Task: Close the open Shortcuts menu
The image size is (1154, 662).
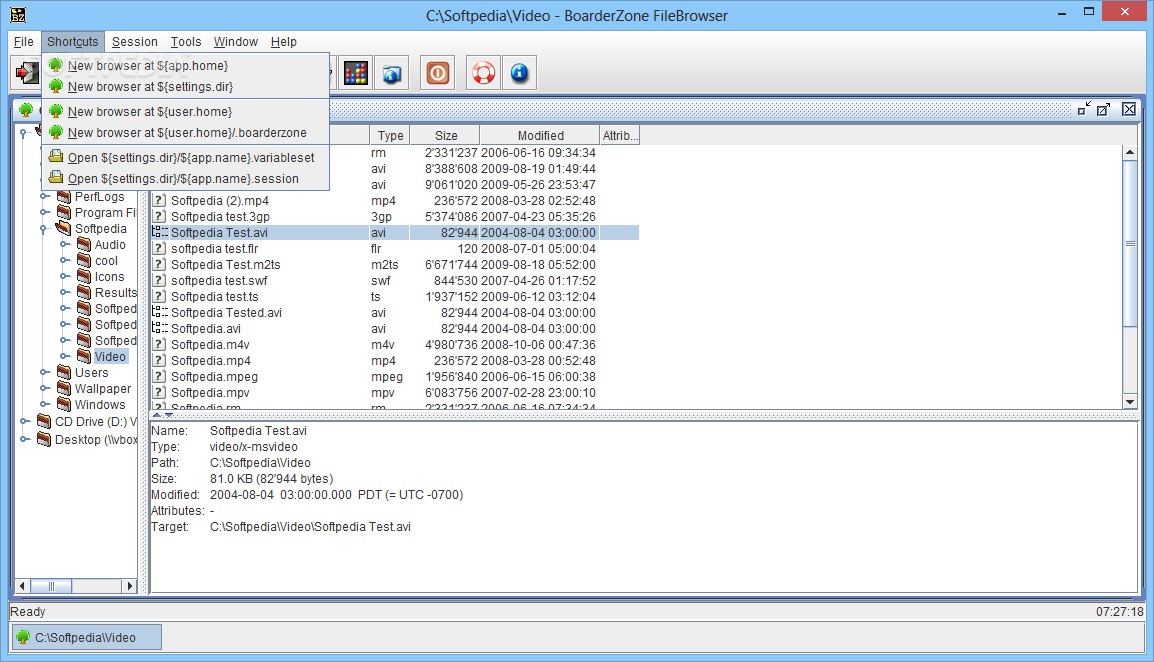Action: pos(72,42)
